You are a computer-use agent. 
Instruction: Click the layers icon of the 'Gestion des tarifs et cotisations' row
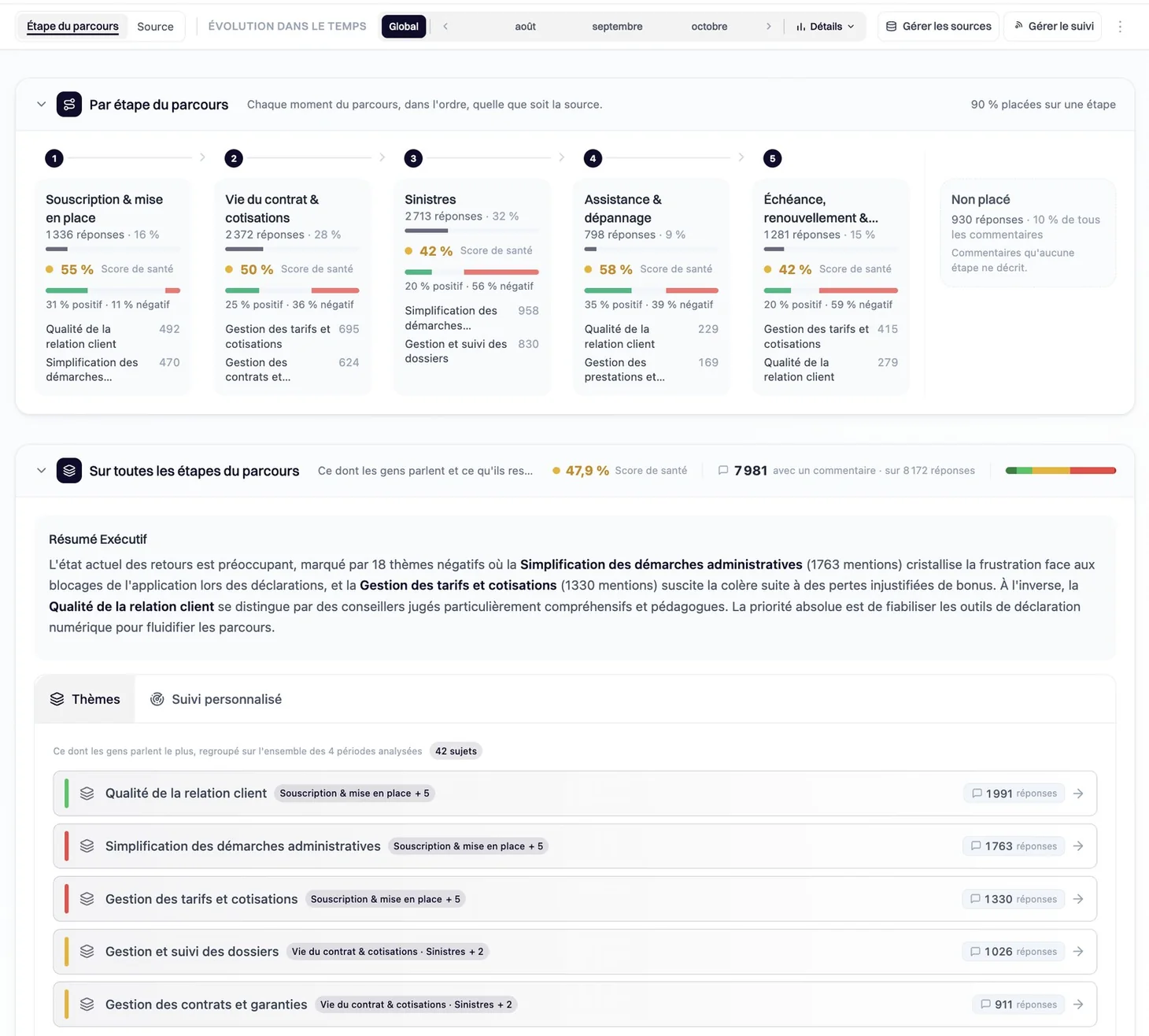(87, 899)
